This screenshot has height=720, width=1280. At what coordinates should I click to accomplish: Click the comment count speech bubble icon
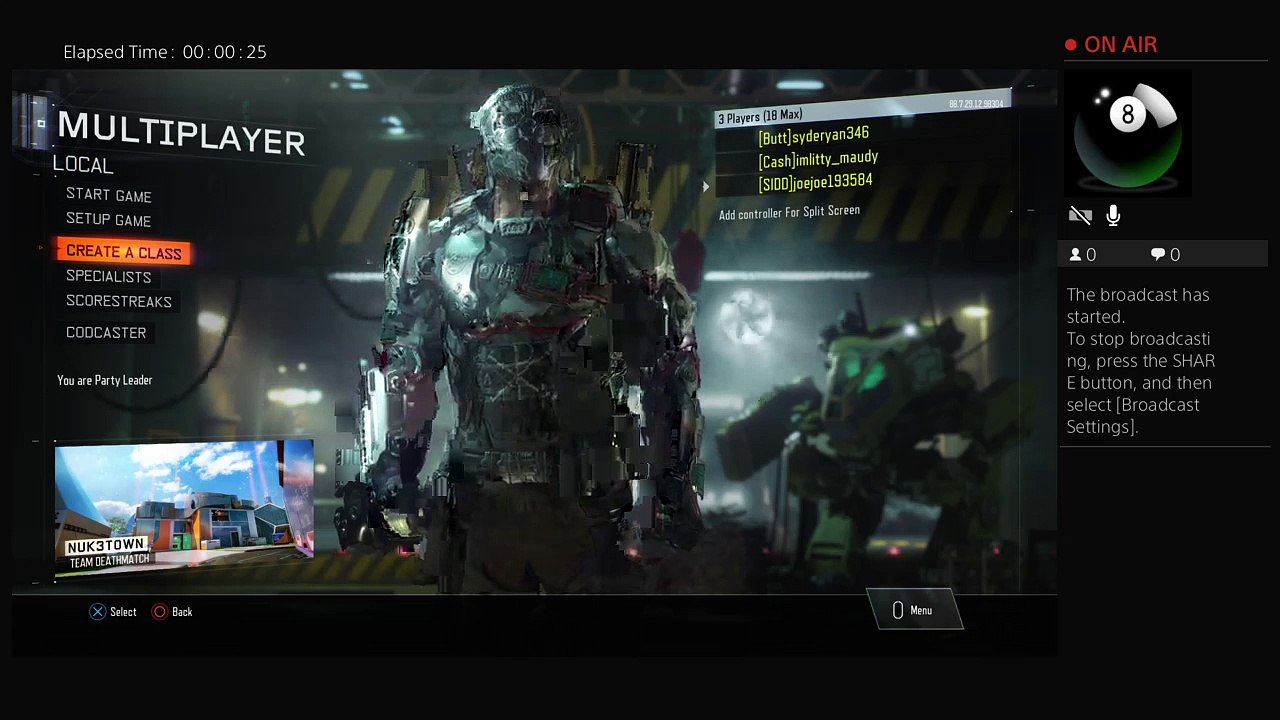coord(1158,255)
